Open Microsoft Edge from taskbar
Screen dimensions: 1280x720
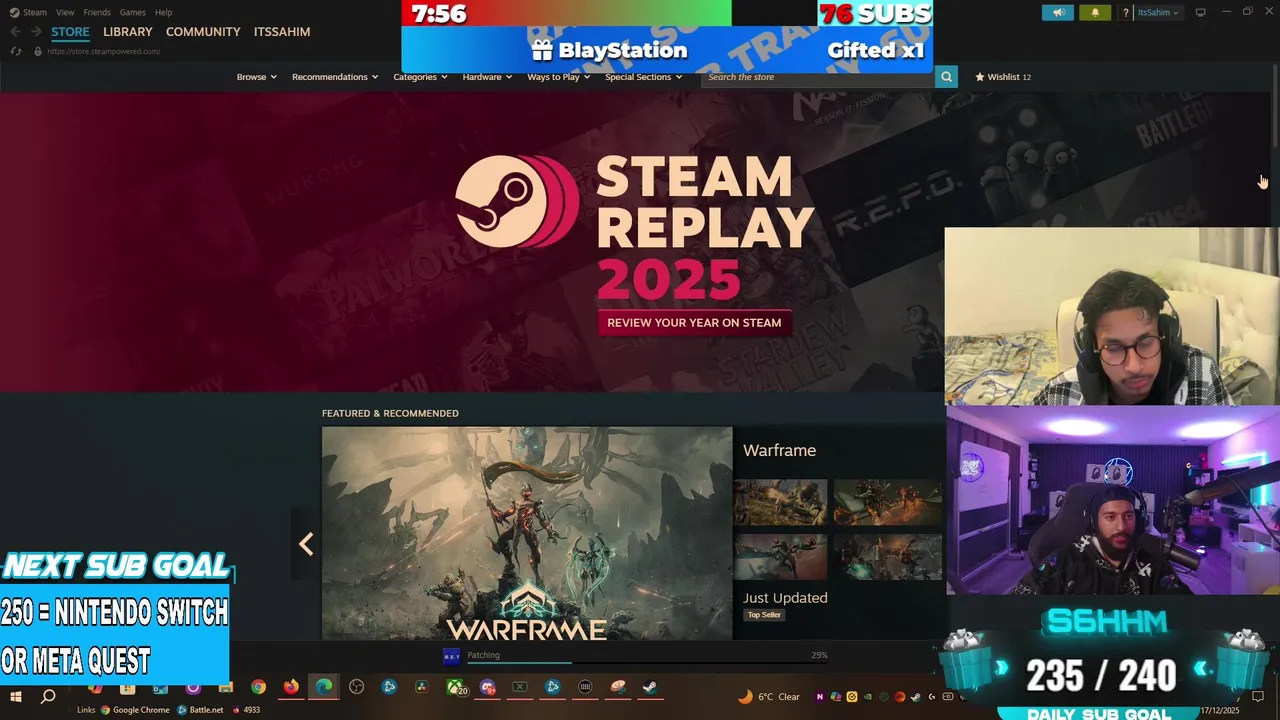point(324,687)
